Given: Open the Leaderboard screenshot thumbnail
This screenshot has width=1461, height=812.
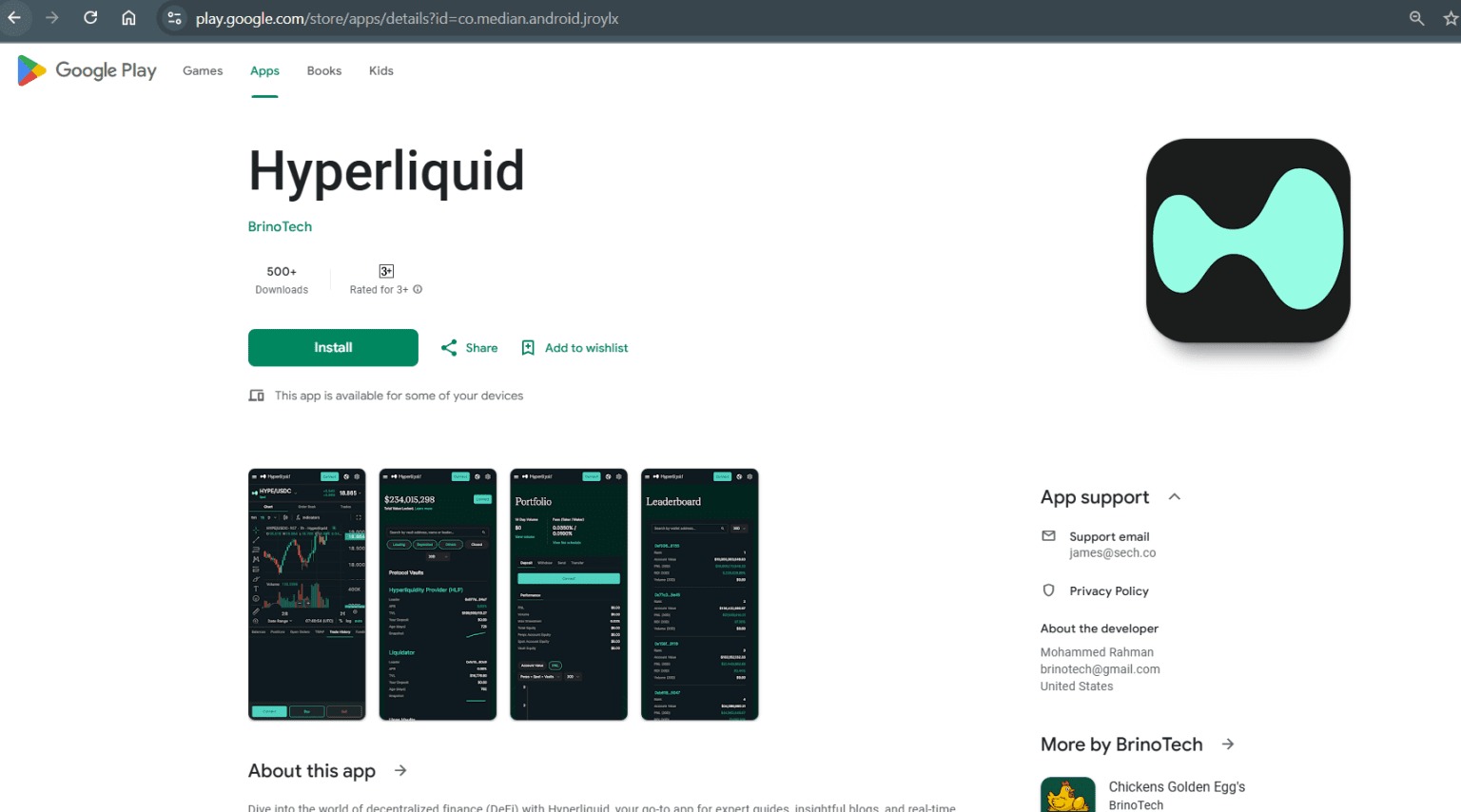Looking at the screenshot, I should pos(699,594).
